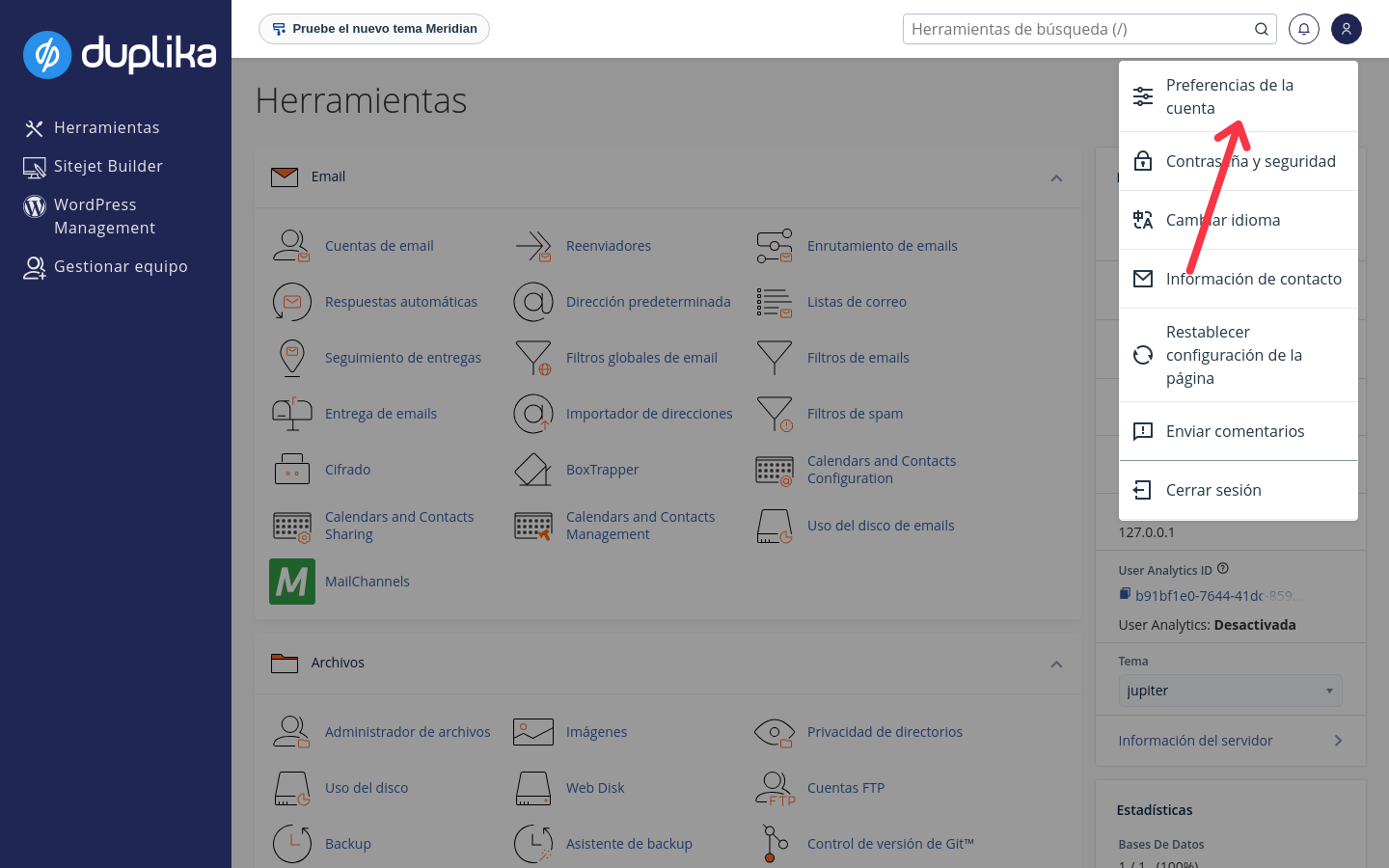The image size is (1389, 868).
Task: Click the Cuentas FTP icon
Action: point(774,788)
